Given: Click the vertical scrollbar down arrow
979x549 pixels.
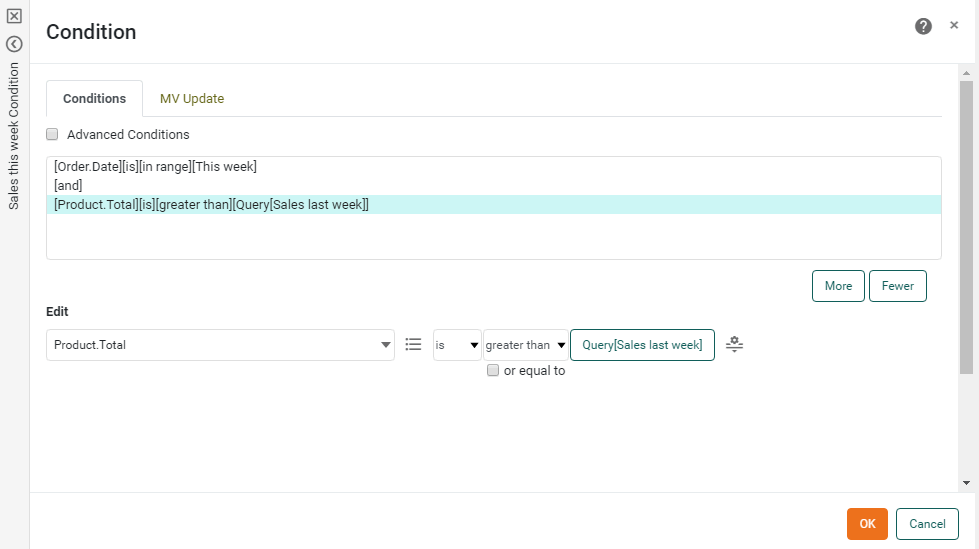Looking at the screenshot, I should pyautogui.click(x=966, y=482).
